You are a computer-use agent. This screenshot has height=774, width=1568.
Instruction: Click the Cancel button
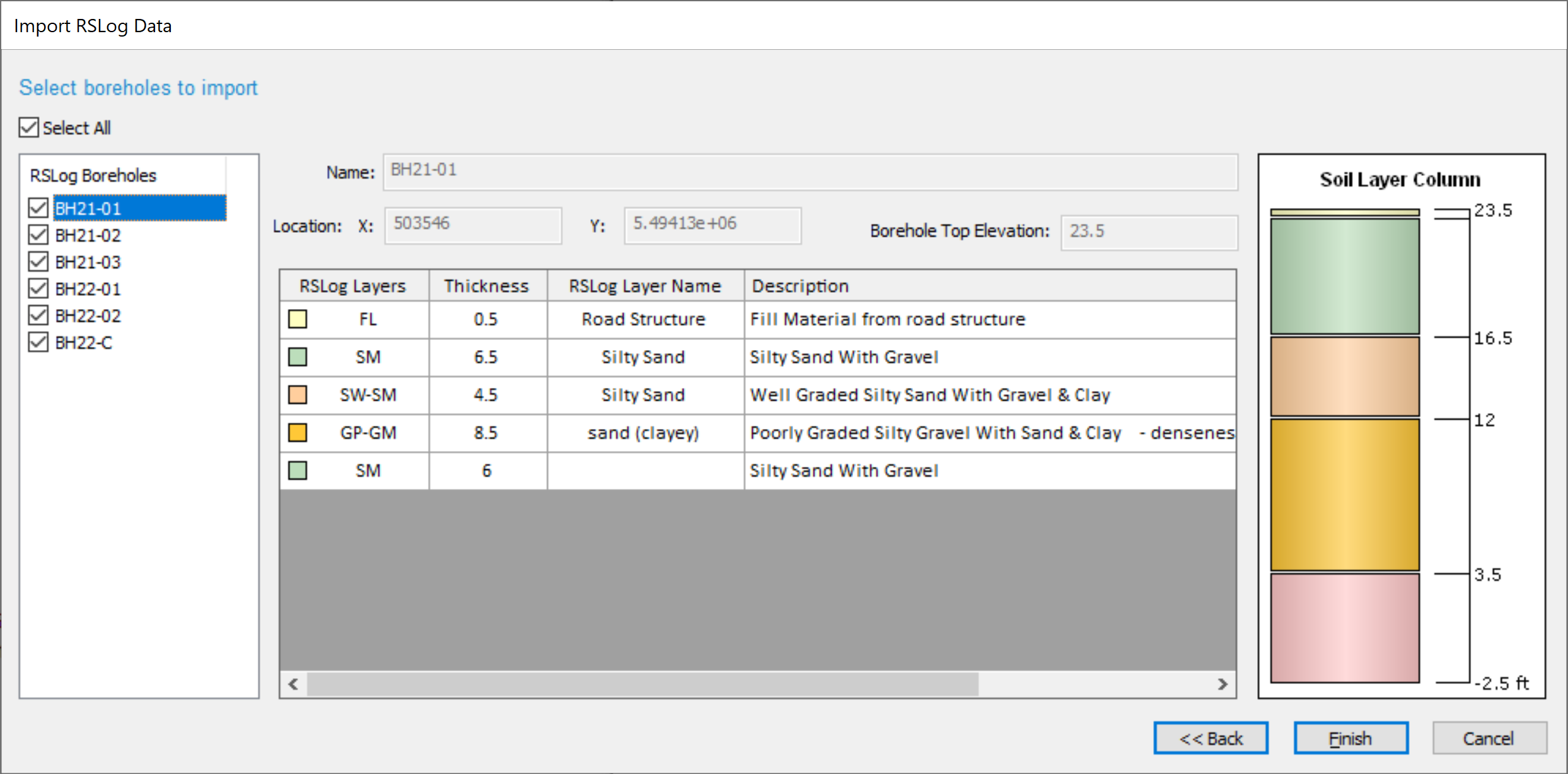(x=1489, y=738)
